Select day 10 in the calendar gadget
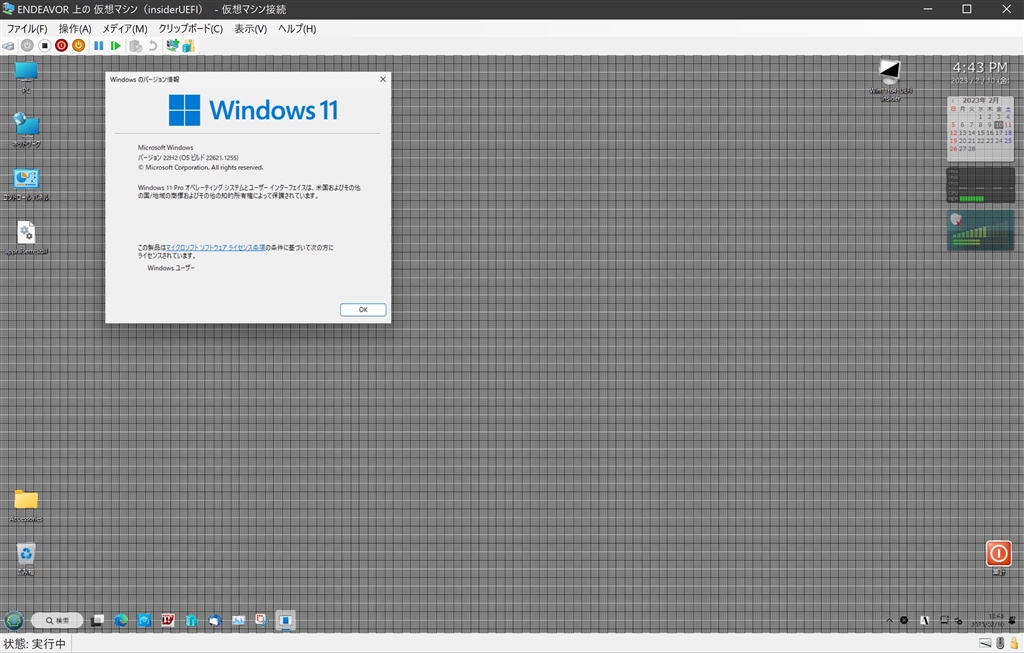The width and height of the screenshot is (1024, 653). click(999, 125)
